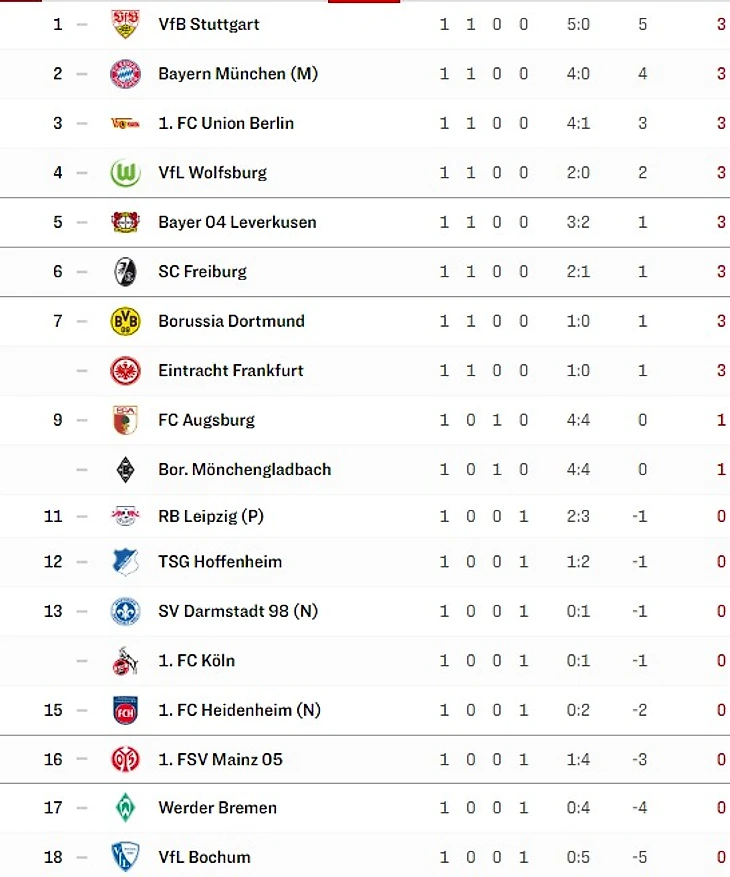Click the 1. FC Köln logo
Viewport: 730px width, 877px height.
tap(125, 661)
